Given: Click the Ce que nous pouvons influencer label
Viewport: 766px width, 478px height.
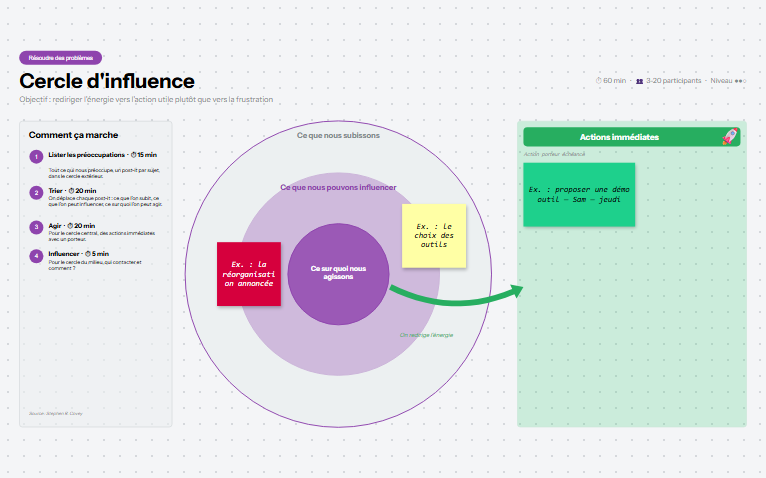Looking at the screenshot, I should tap(338, 187).
